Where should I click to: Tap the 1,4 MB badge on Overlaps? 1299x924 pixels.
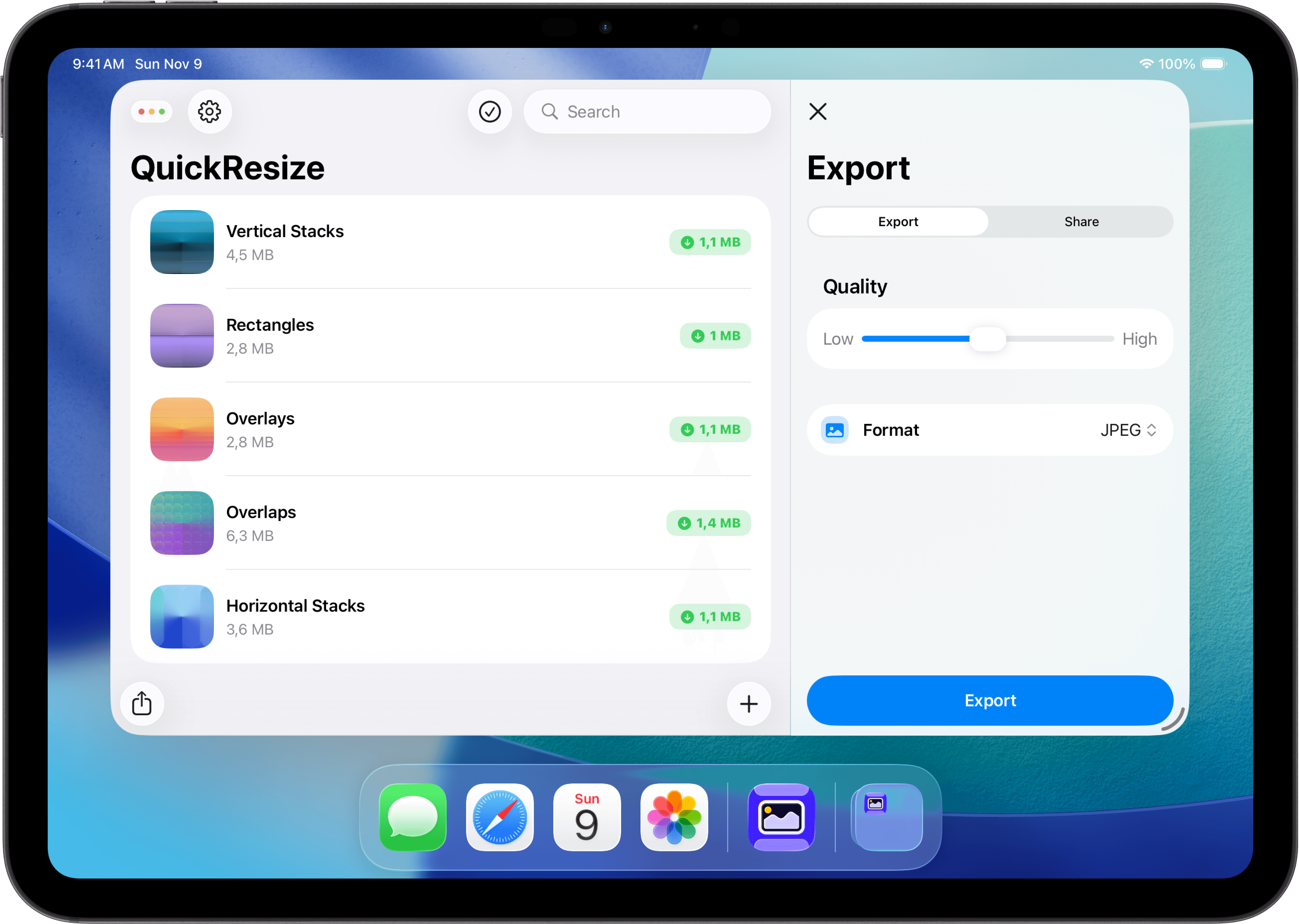point(708,523)
